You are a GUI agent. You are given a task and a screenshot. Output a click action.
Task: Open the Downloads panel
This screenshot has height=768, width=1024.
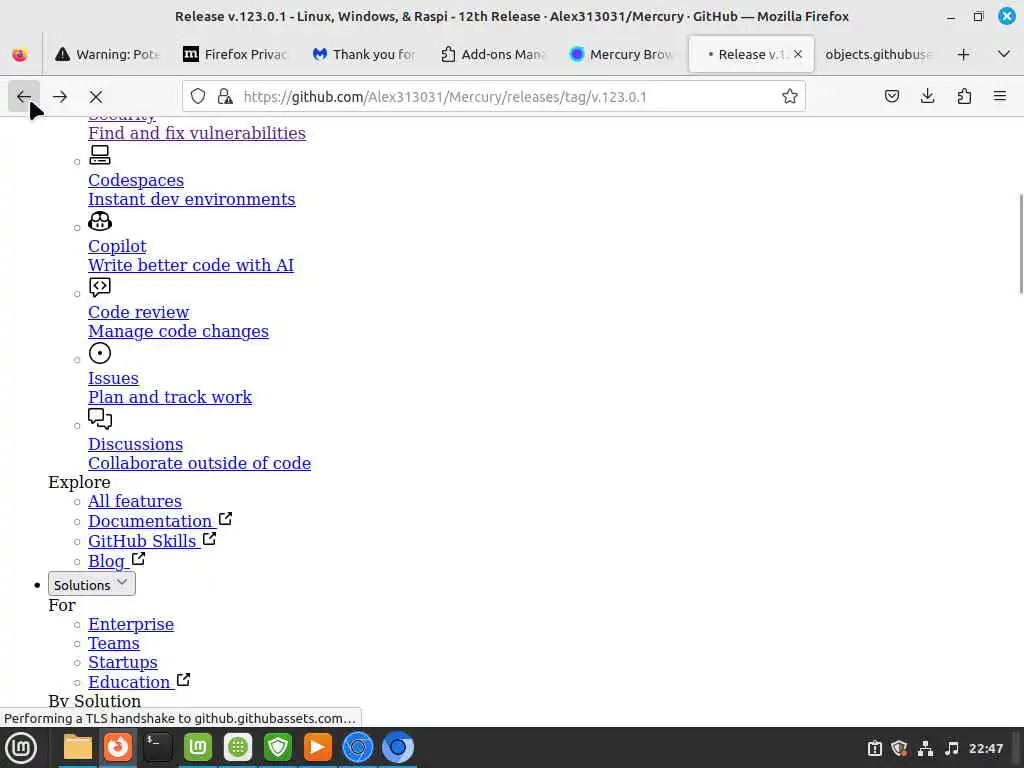tap(927, 97)
